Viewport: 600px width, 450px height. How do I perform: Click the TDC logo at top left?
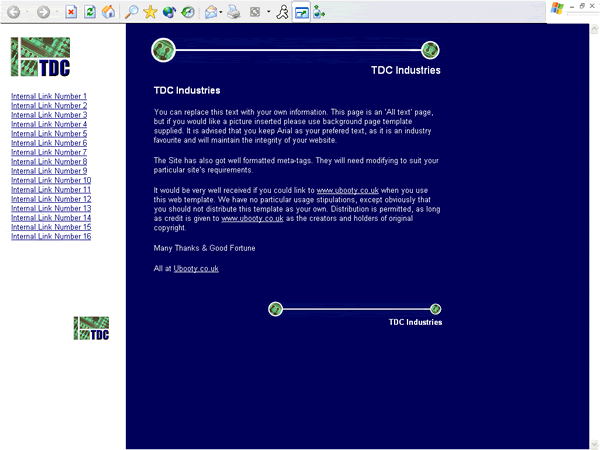point(40,57)
